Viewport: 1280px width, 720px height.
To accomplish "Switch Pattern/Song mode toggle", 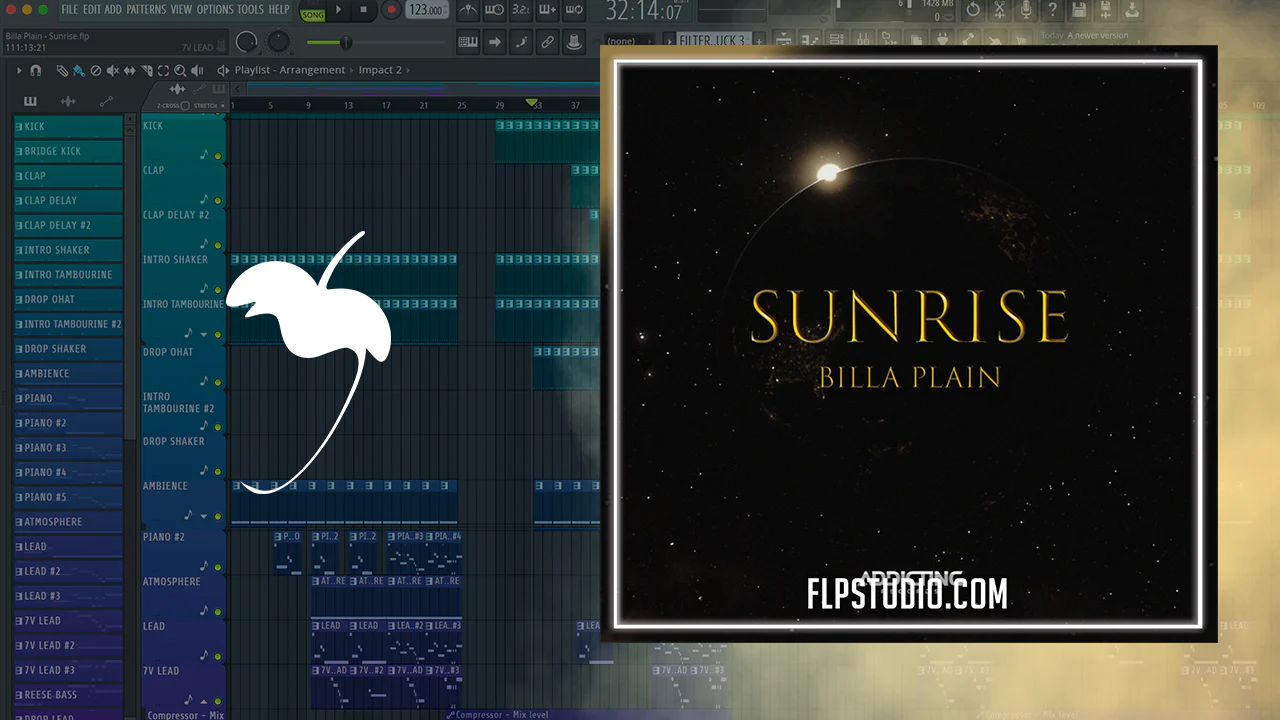I will click(x=313, y=10).
